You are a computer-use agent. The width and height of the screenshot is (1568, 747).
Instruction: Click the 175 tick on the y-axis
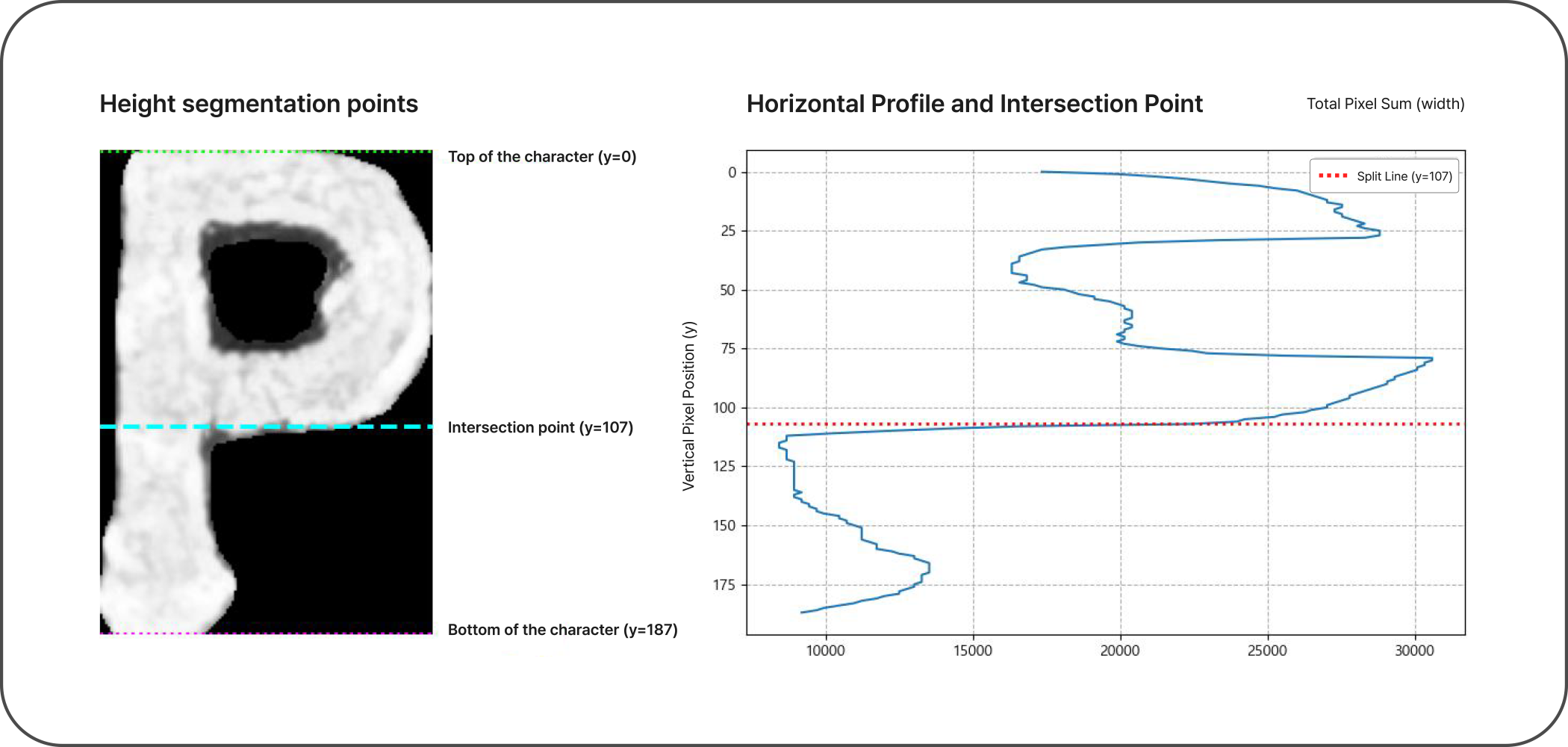(724, 585)
